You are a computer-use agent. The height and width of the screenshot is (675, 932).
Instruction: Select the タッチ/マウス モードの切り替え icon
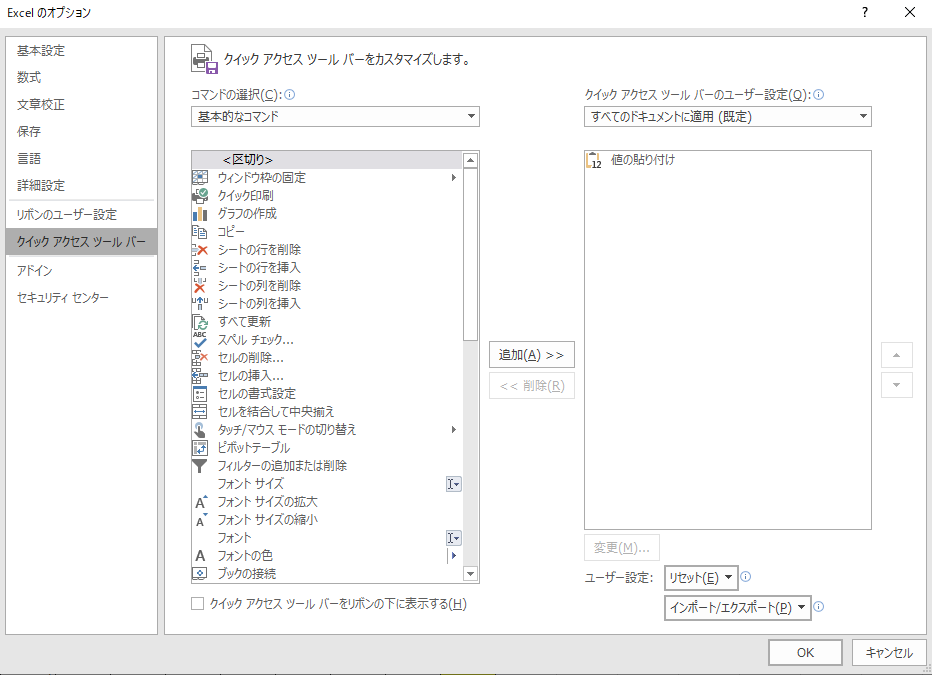(x=200, y=430)
